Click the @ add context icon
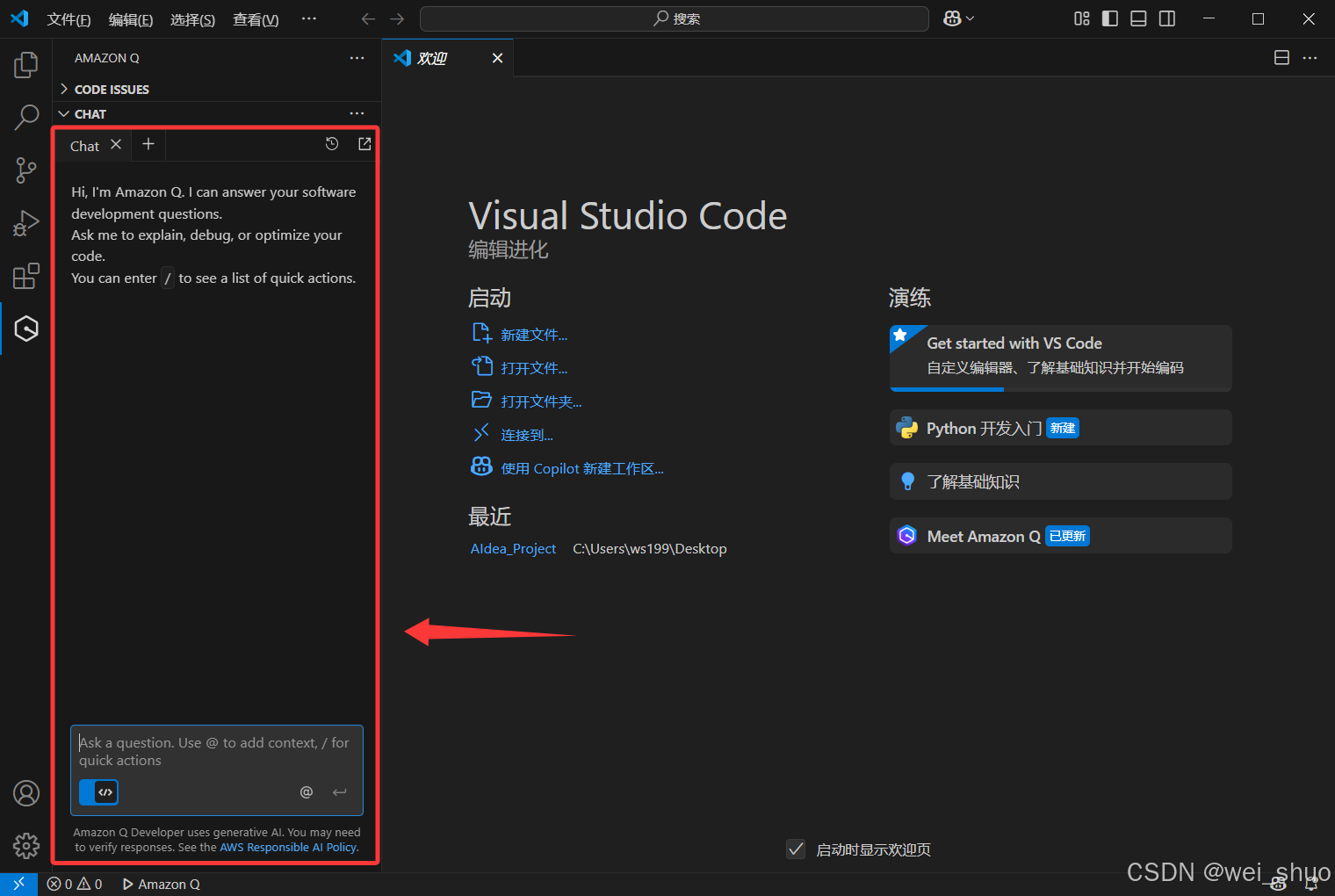1335x896 pixels. click(x=307, y=792)
